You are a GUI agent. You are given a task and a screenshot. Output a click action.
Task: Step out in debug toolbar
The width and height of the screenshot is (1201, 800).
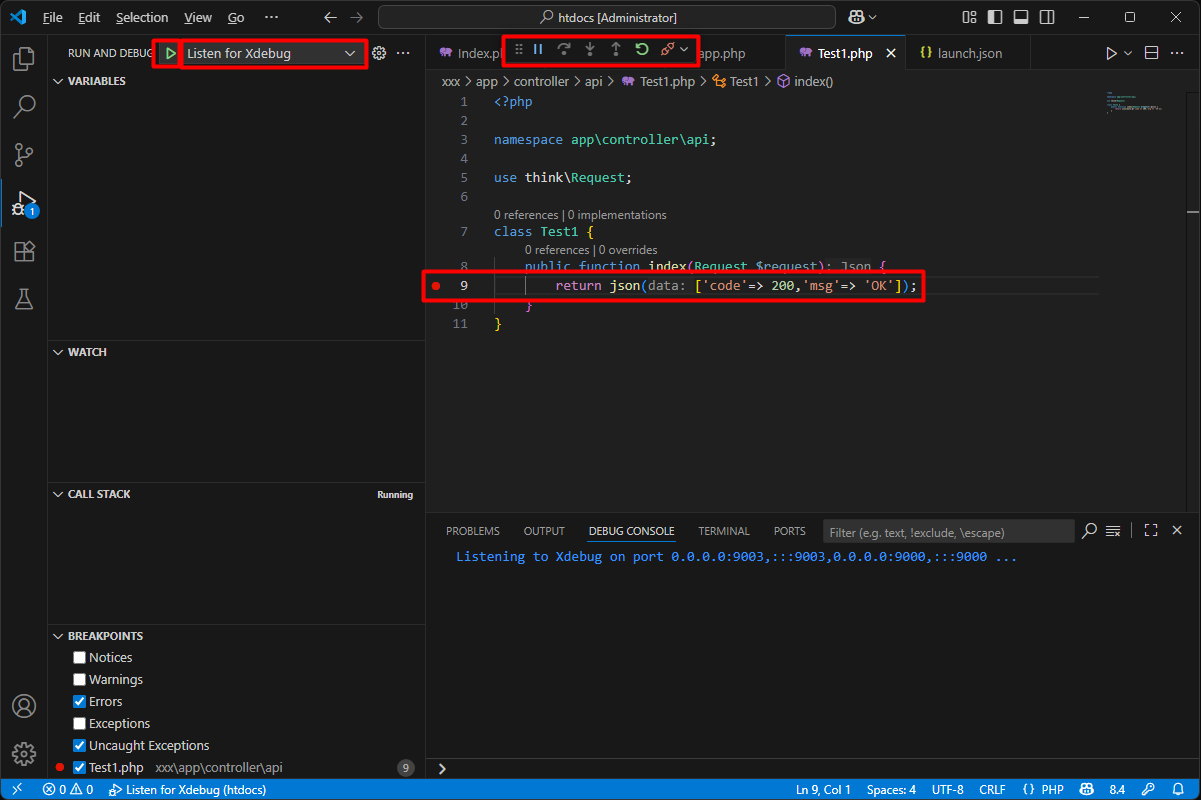pos(616,49)
